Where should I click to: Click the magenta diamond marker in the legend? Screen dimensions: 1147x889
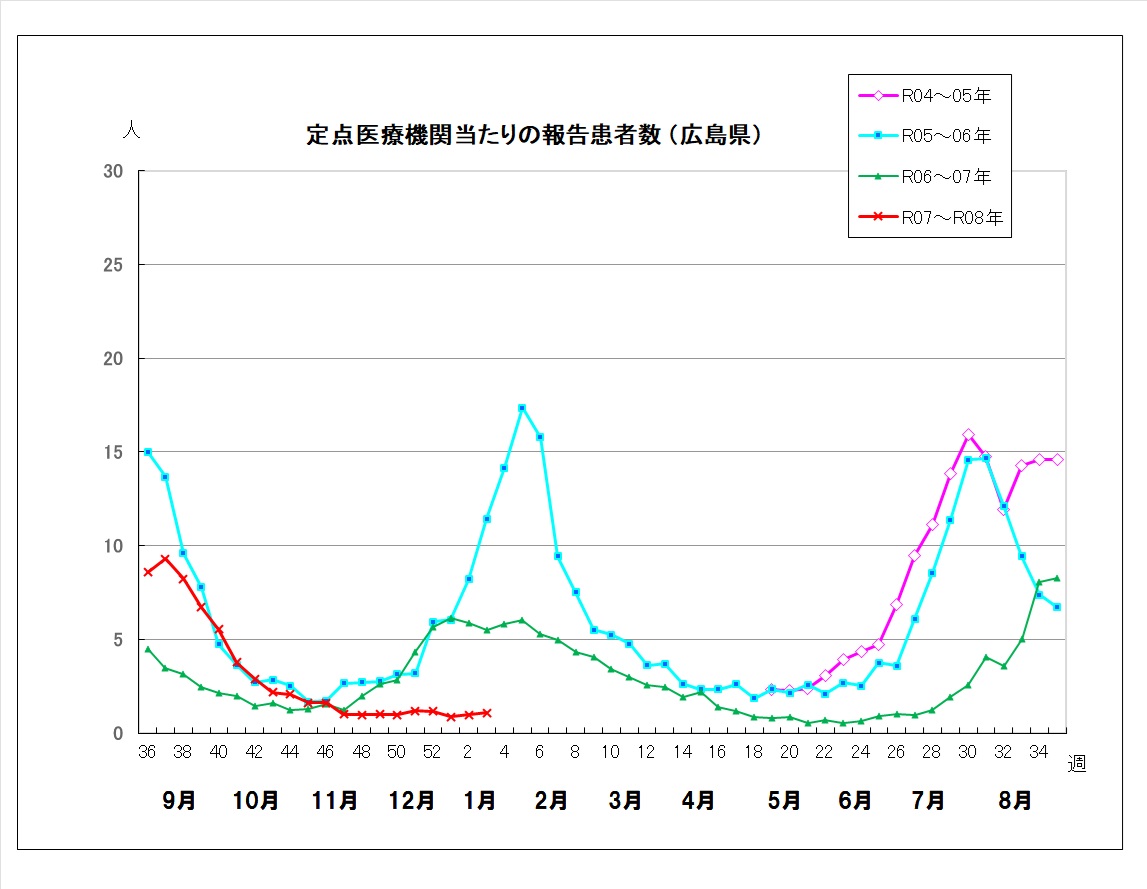tap(877, 96)
